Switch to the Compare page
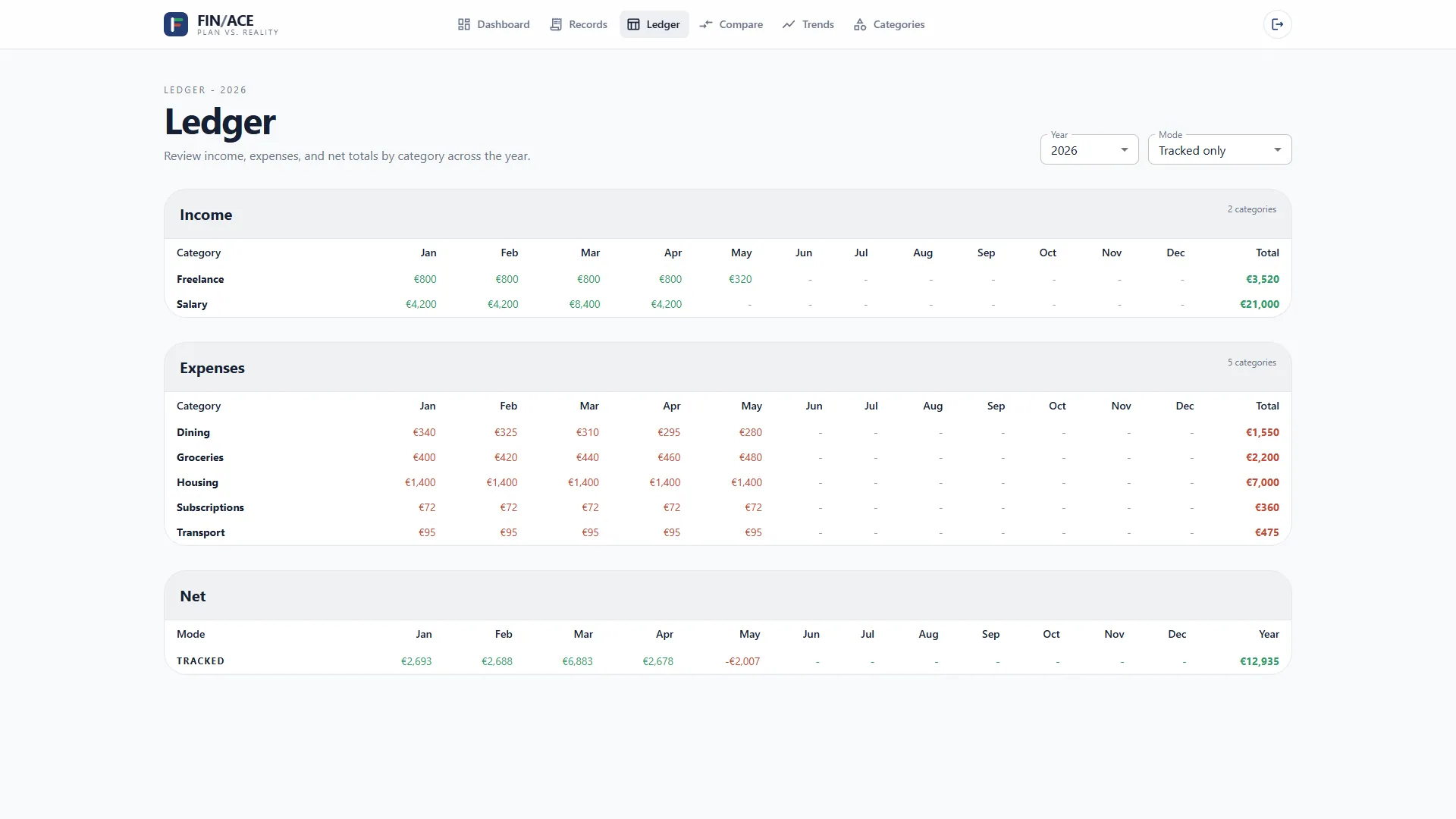 pyautogui.click(x=731, y=24)
